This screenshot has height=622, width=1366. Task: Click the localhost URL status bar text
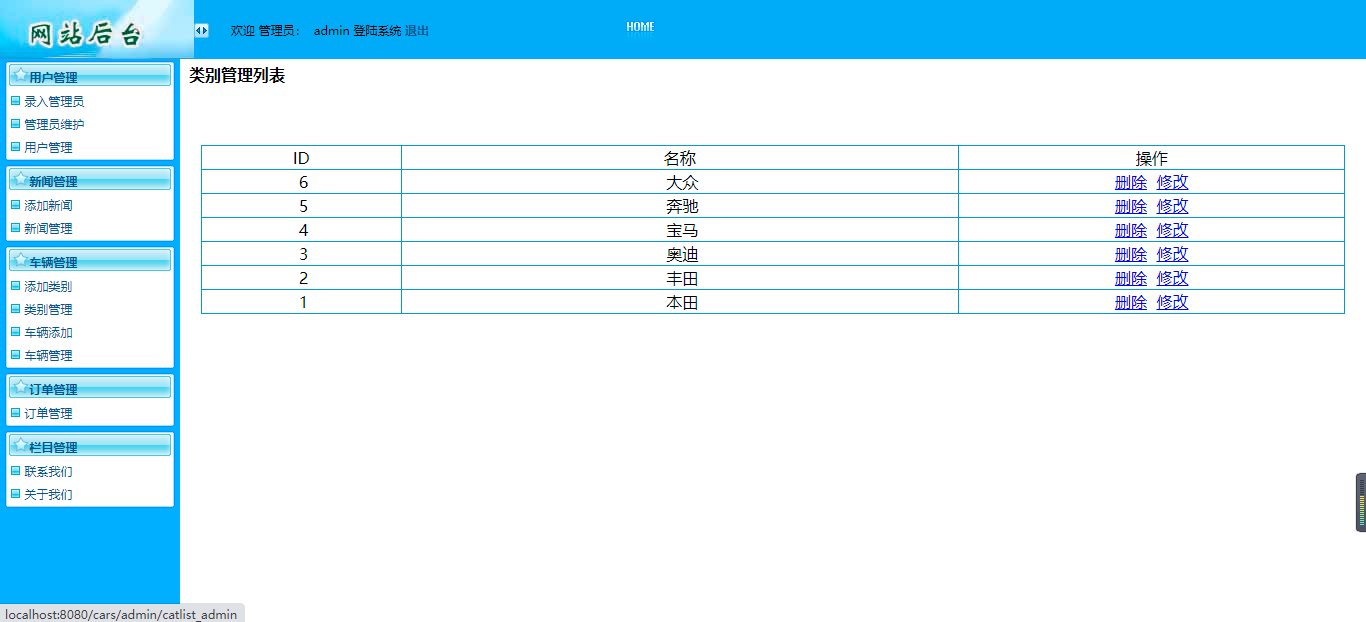121,614
